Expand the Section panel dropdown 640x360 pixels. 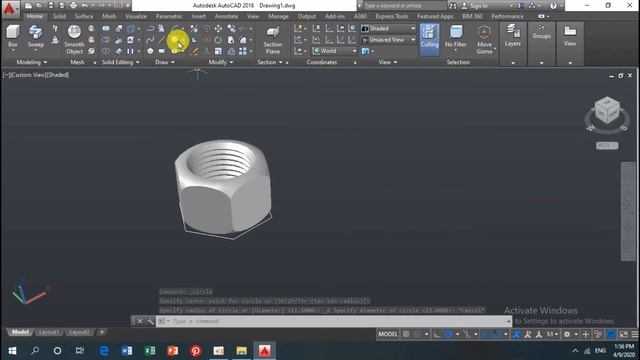270,62
